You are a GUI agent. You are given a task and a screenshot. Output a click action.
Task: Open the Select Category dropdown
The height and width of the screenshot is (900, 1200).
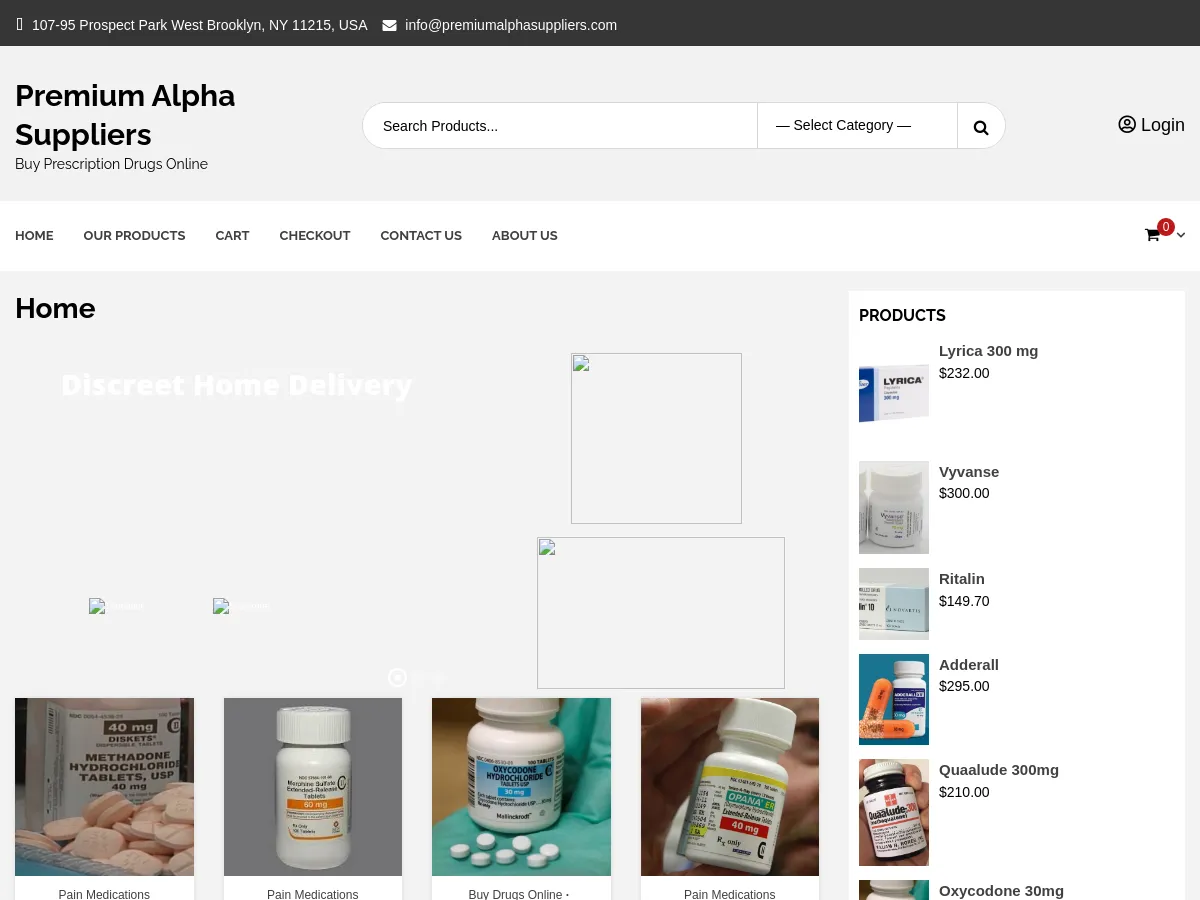(857, 125)
